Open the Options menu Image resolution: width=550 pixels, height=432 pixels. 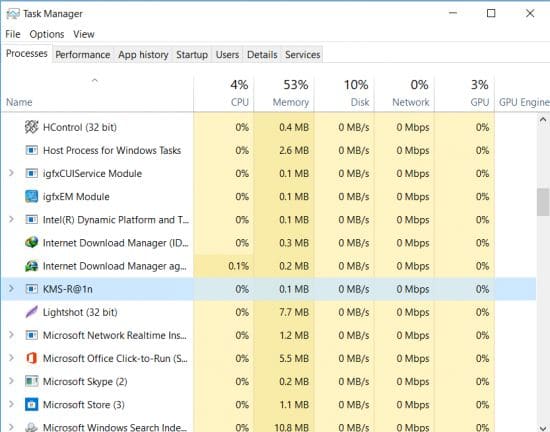[47, 34]
